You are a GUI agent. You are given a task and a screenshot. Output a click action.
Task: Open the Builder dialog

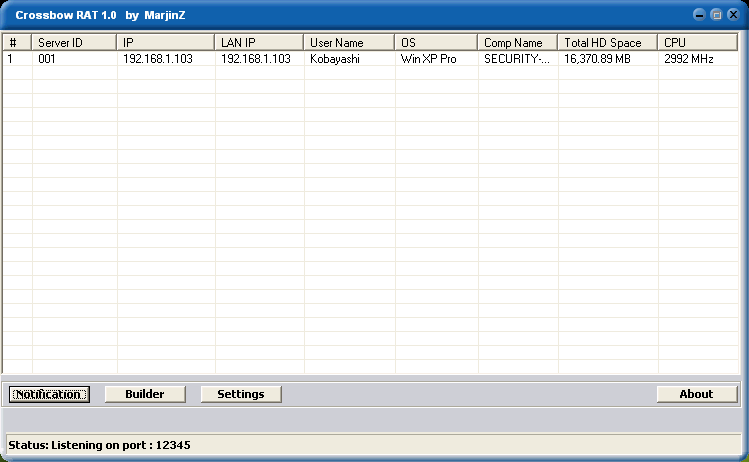click(145, 394)
